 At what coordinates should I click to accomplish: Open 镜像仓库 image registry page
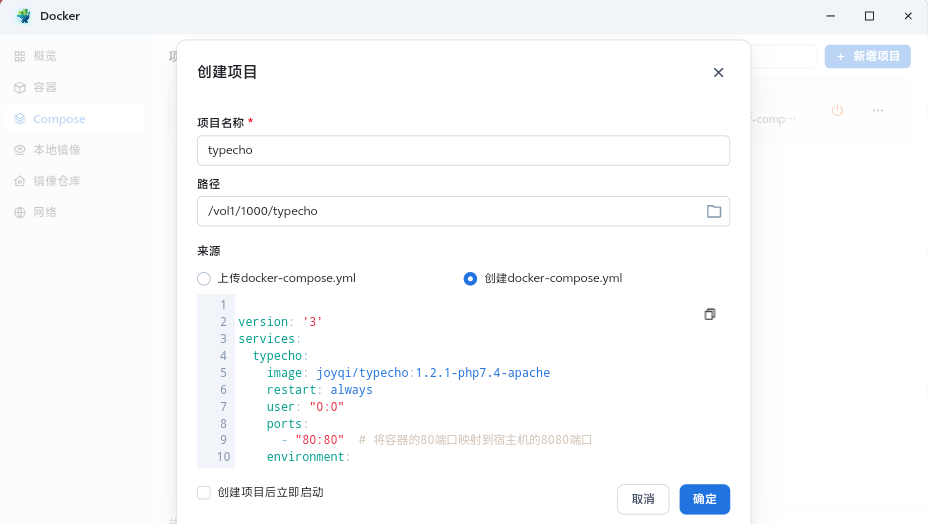(56, 181)
